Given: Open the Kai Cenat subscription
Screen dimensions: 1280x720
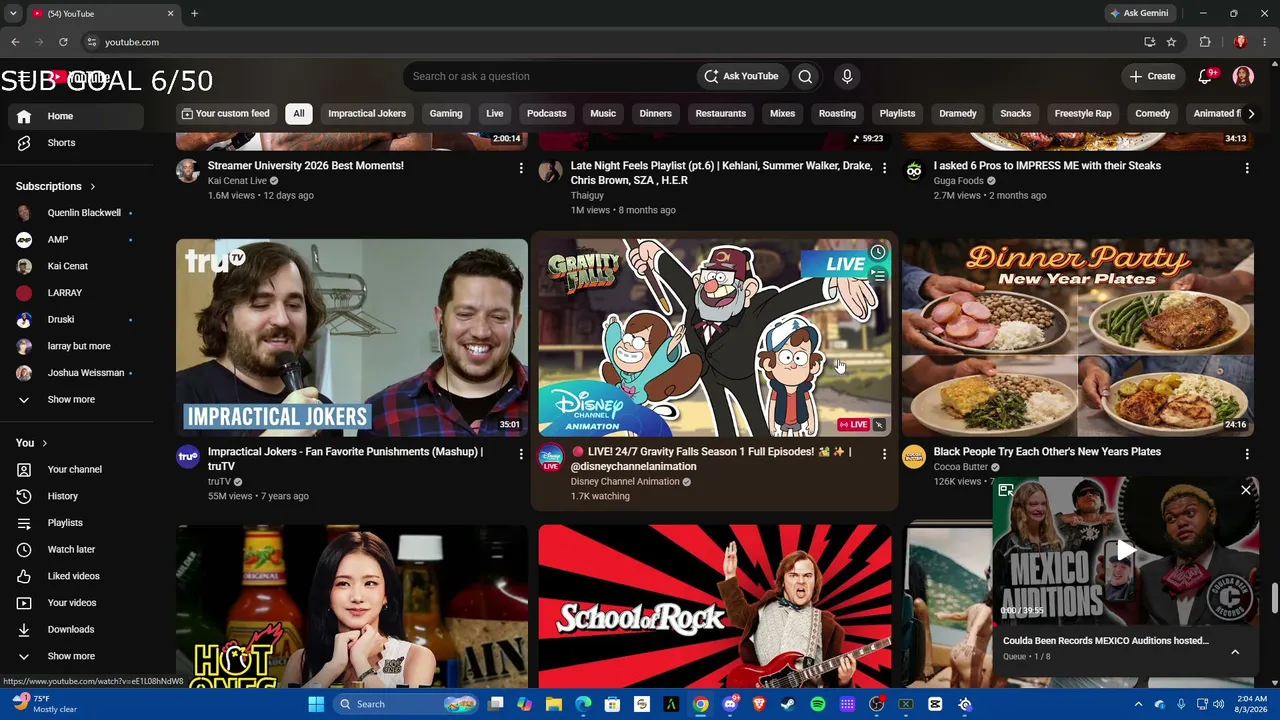Looking at the screenshot, I should (76, 266).
